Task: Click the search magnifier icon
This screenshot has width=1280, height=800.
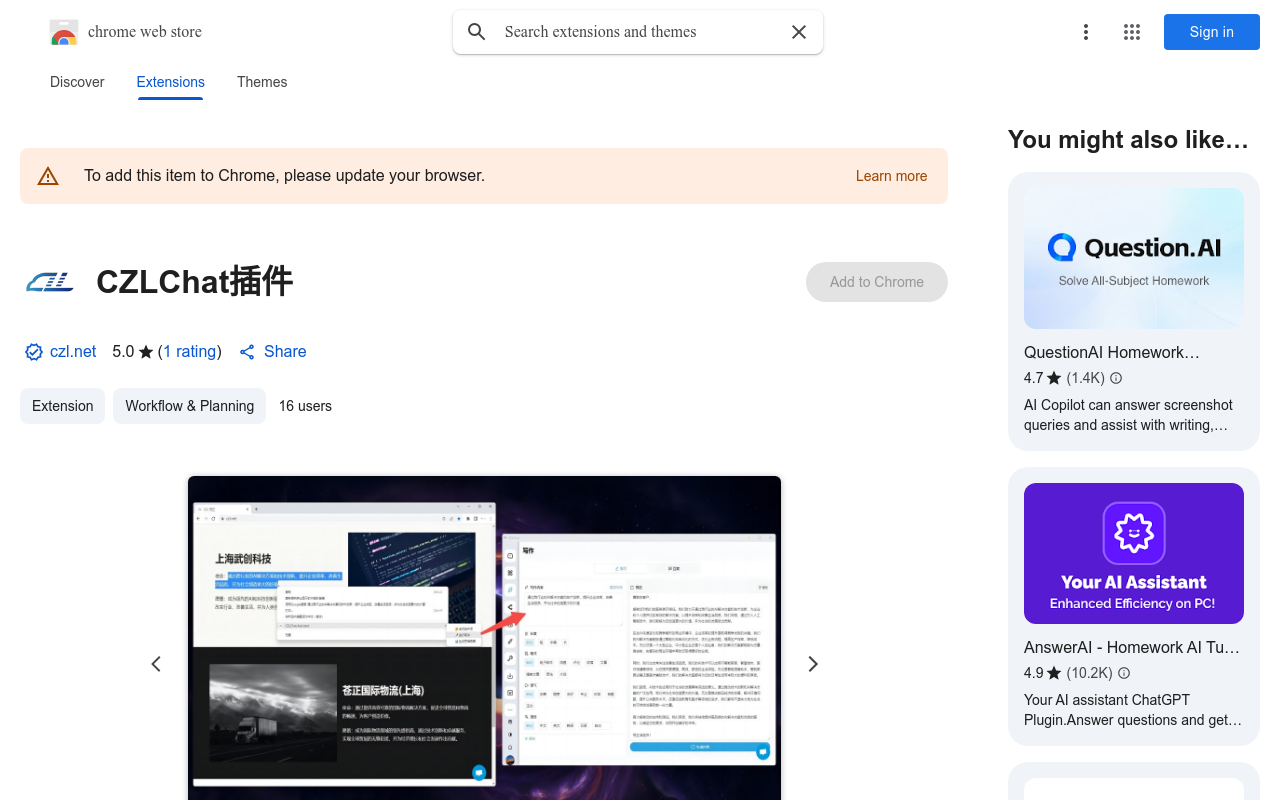Action: pyautogui.click(x=477, y=32)
